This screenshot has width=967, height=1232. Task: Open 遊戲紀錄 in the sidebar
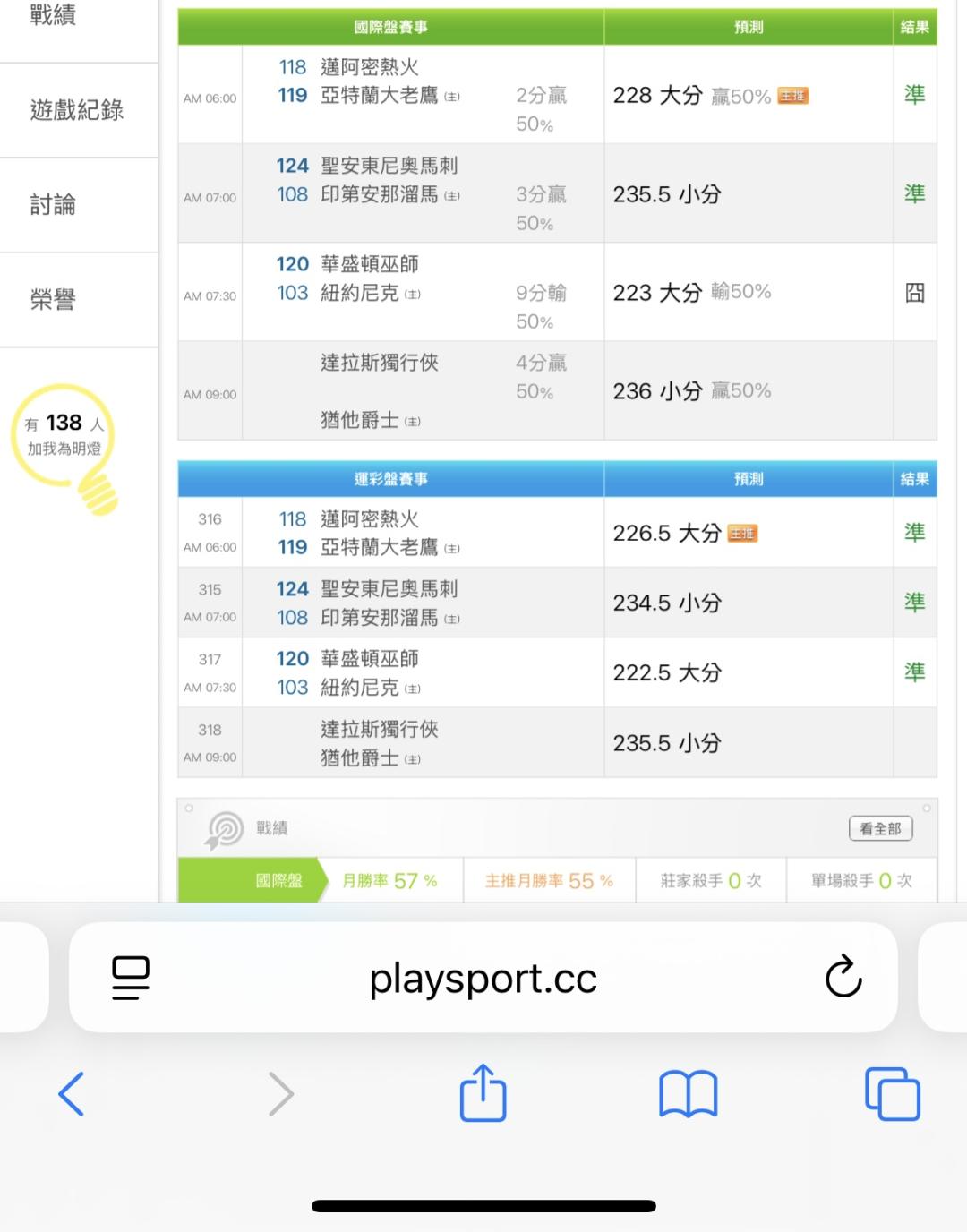(x=77, y=110)
